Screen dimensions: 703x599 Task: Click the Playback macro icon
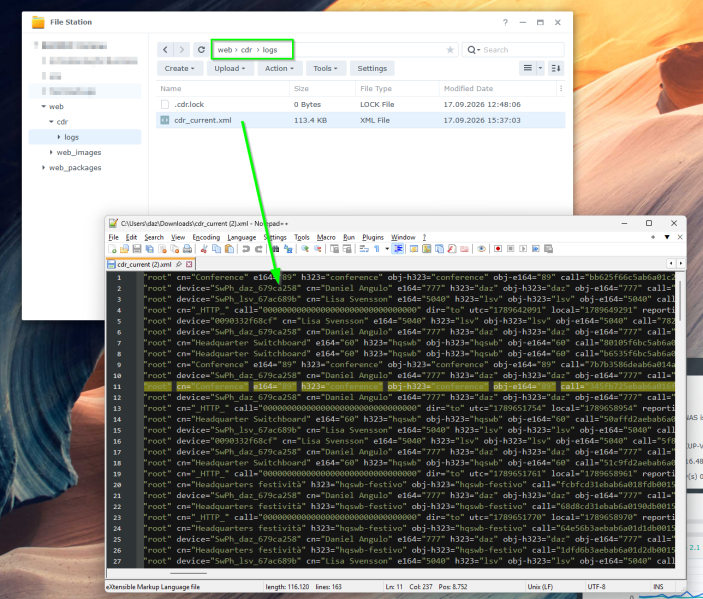523,249
